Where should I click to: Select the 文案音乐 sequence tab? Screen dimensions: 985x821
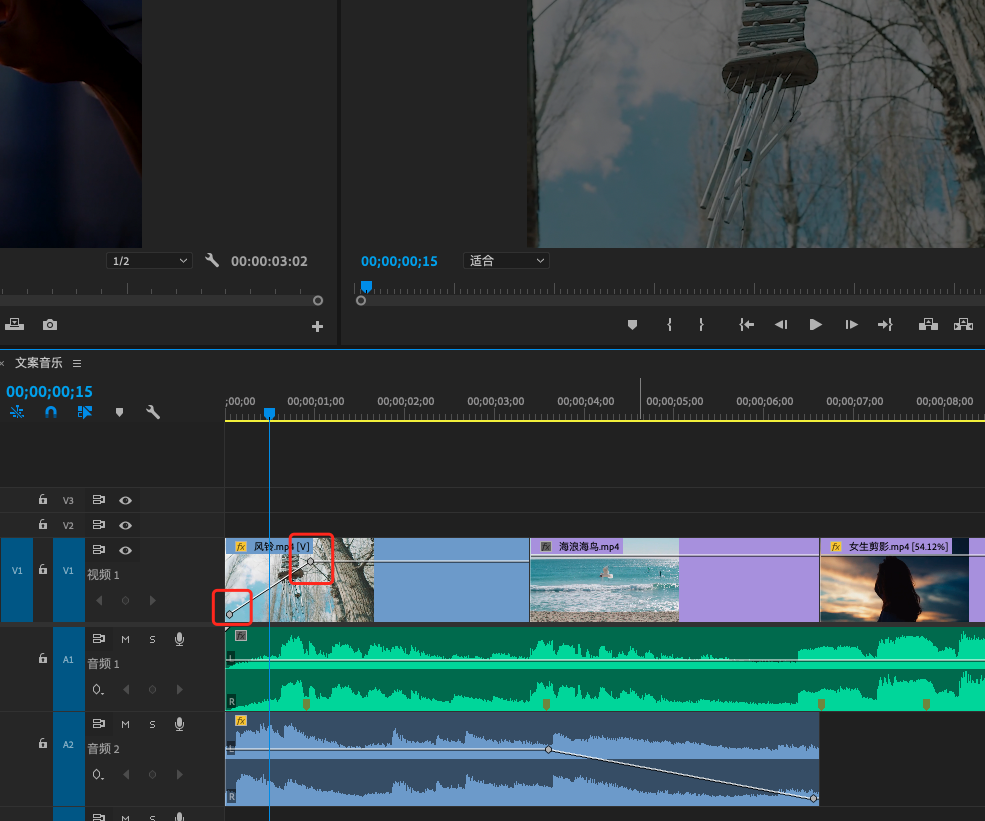click(38, 363)
